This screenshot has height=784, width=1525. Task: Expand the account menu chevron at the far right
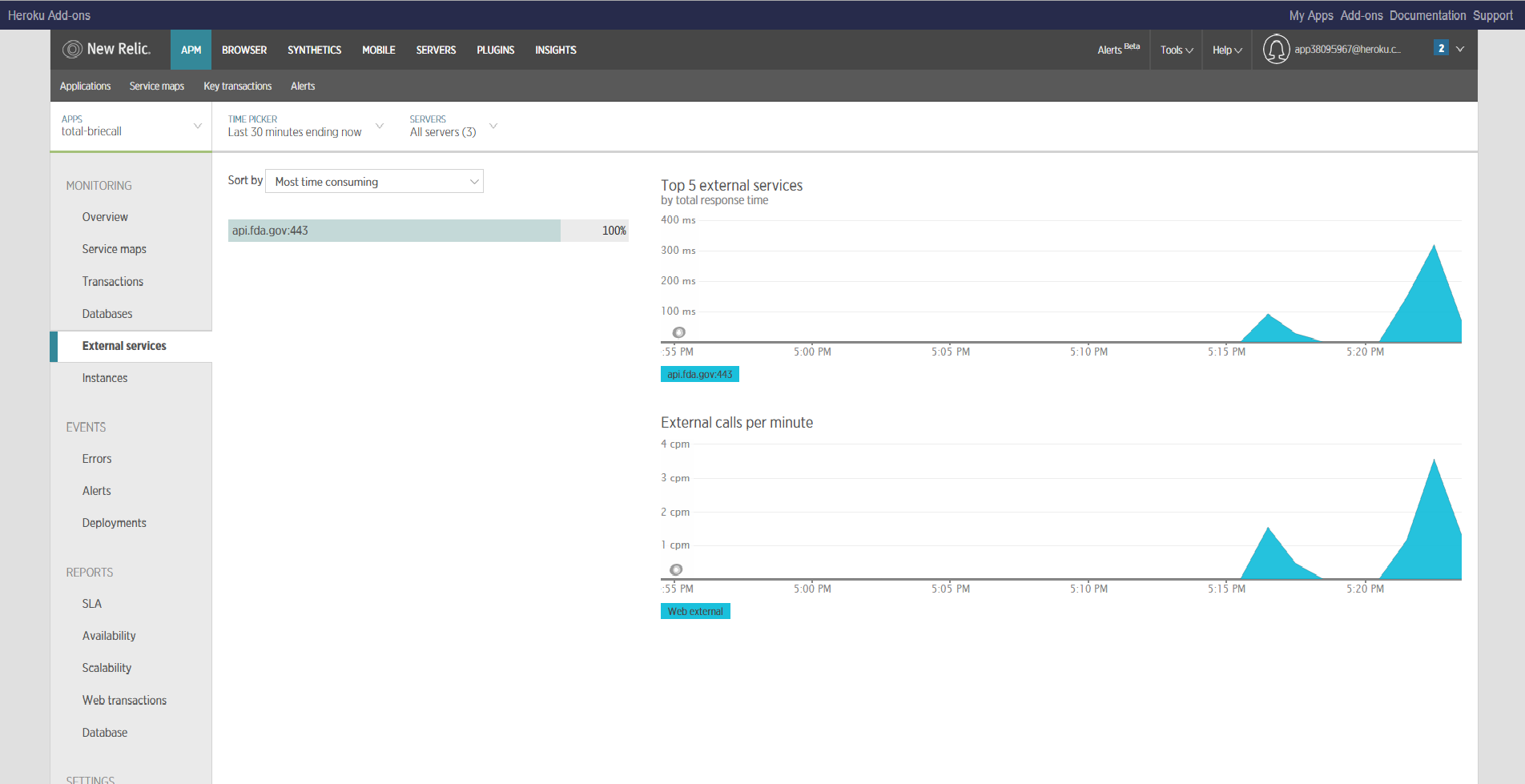[x=1460, y=49]
